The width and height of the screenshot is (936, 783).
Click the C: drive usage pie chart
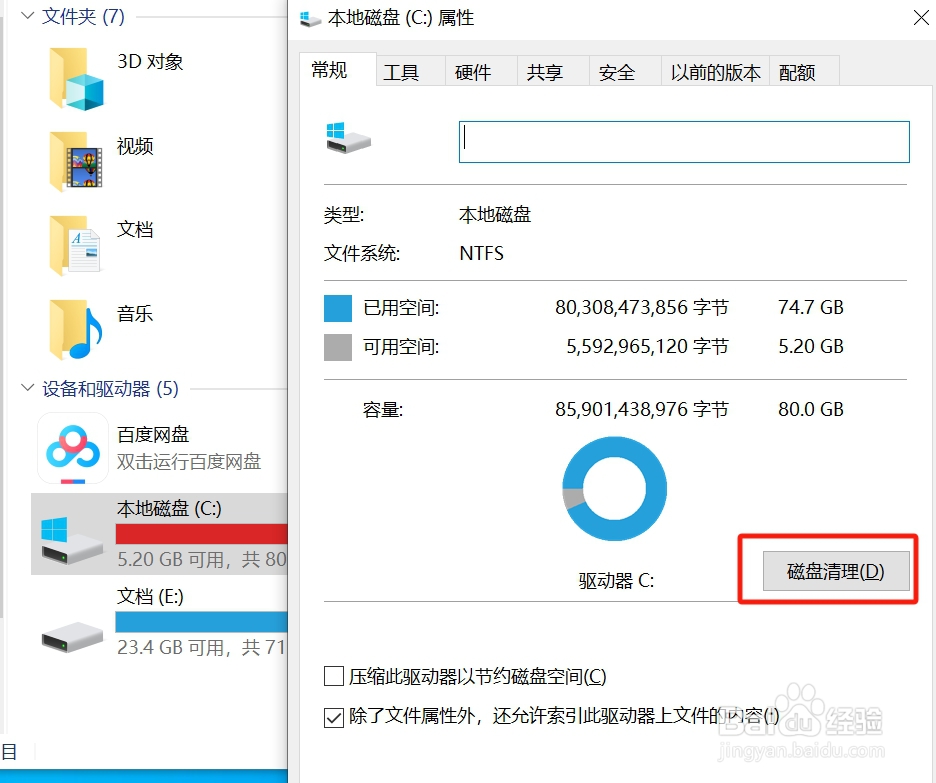tap(614, 488)
